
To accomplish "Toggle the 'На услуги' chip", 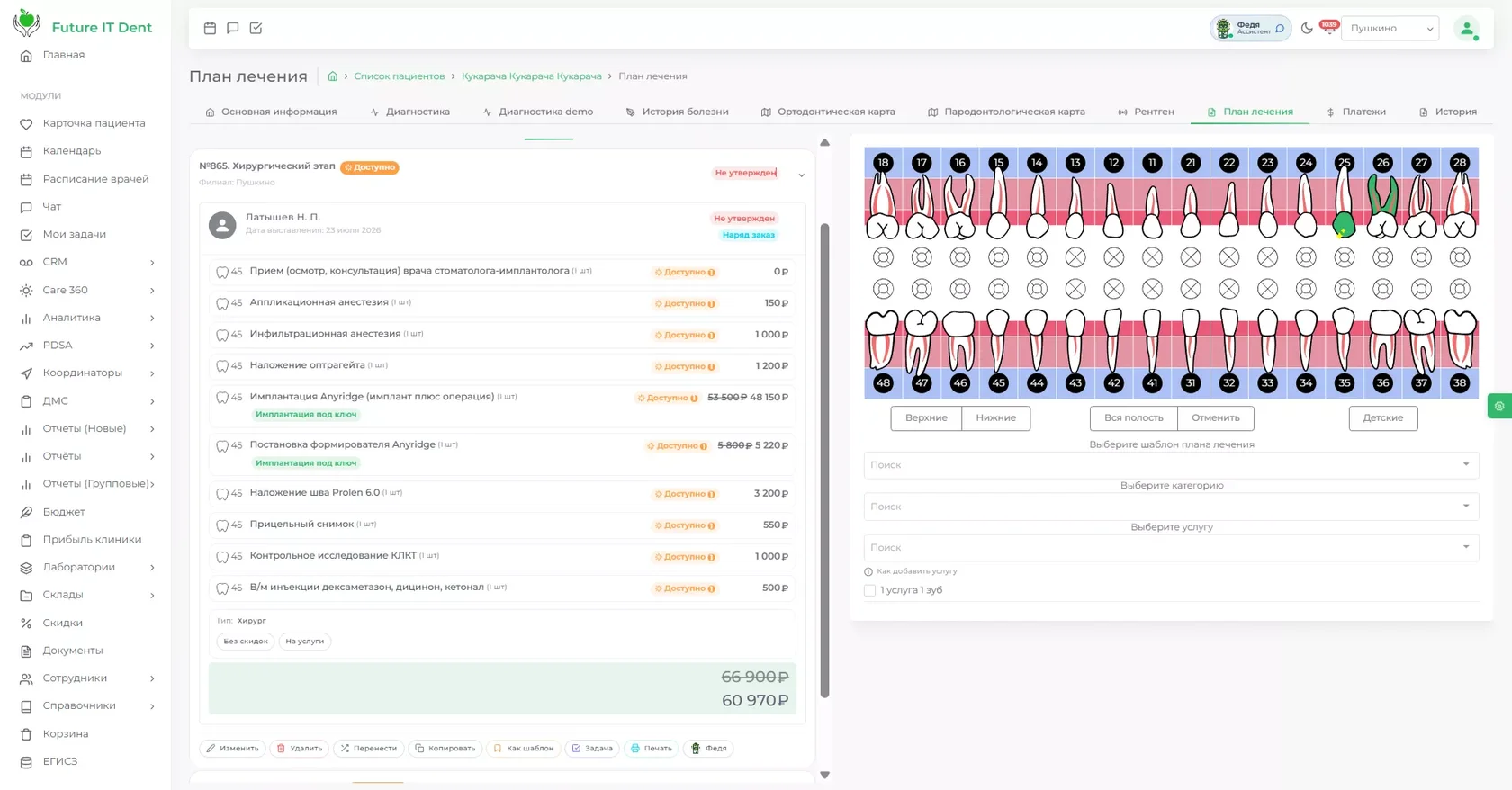I will (x=304, y=642).
